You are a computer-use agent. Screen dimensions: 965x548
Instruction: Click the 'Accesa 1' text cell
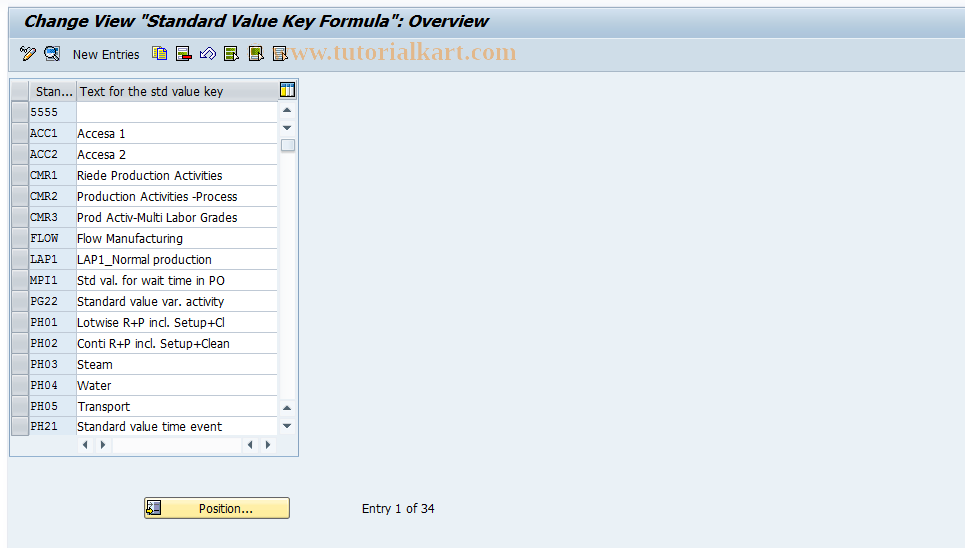pos(177,133)
